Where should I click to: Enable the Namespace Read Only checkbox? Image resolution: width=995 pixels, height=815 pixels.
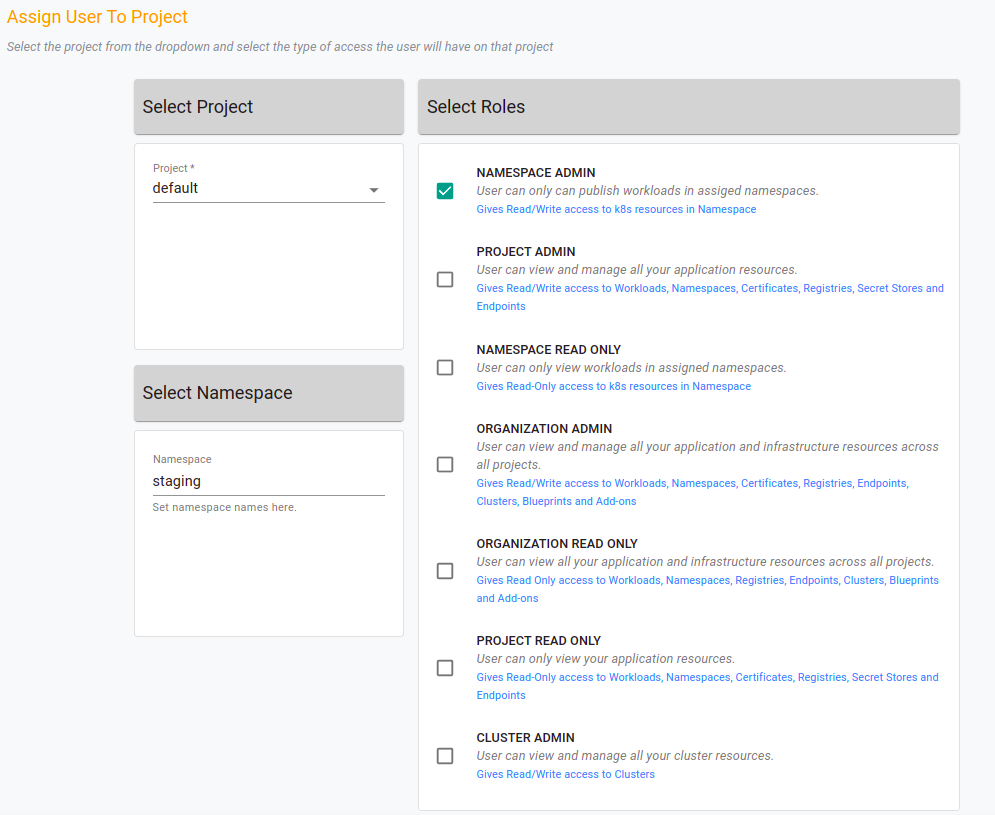point(445,368)
